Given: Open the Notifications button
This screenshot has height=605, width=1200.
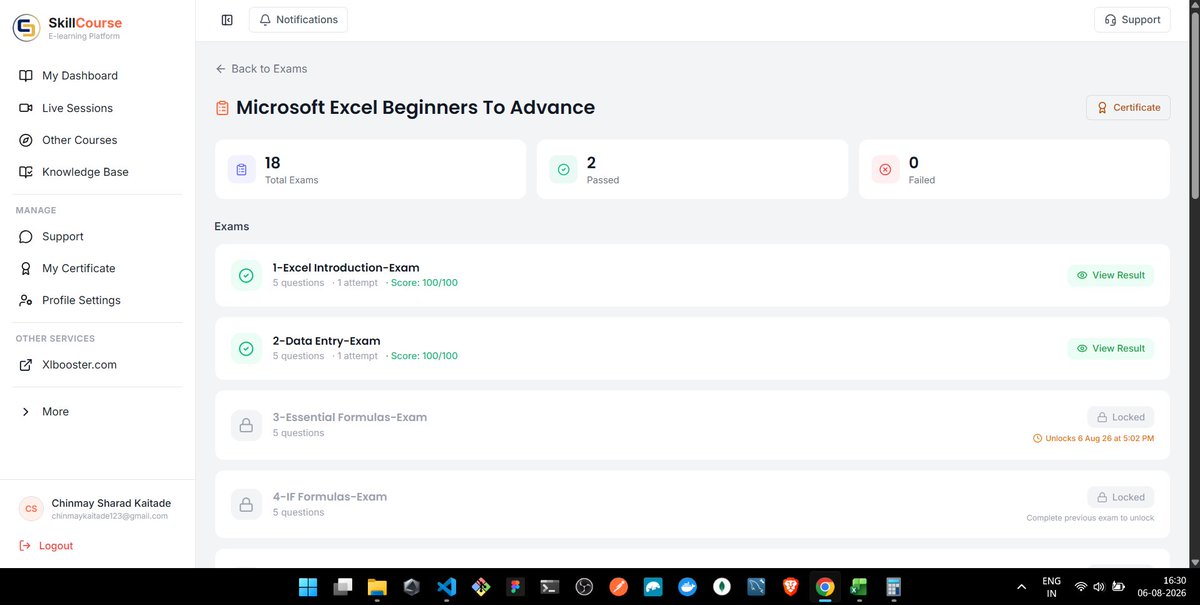Looking at the screenshot, I should pos(298,20).
